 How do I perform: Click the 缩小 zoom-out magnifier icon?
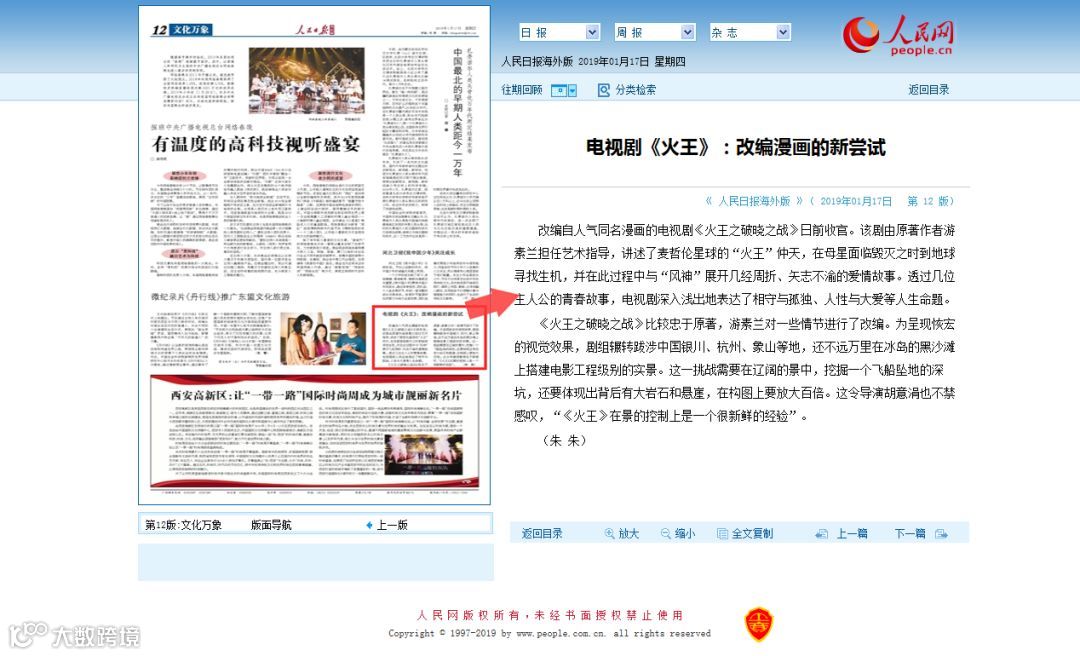665,533
